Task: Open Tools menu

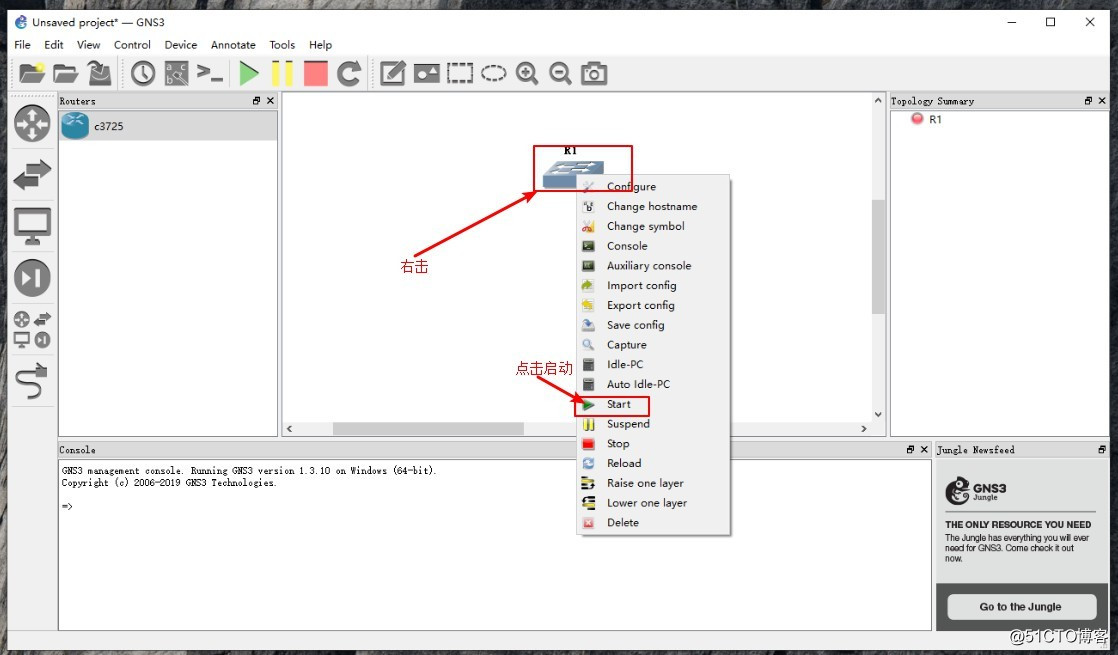Action: coord(282,44)
